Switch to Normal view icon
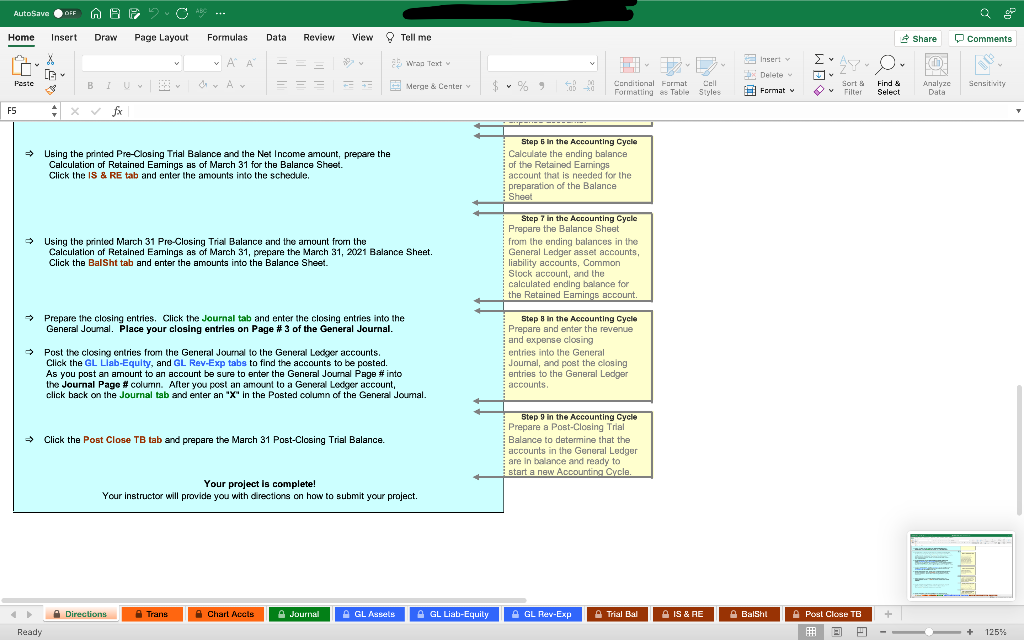Screen dimensions: 1024x640 (x=811, y=632)
